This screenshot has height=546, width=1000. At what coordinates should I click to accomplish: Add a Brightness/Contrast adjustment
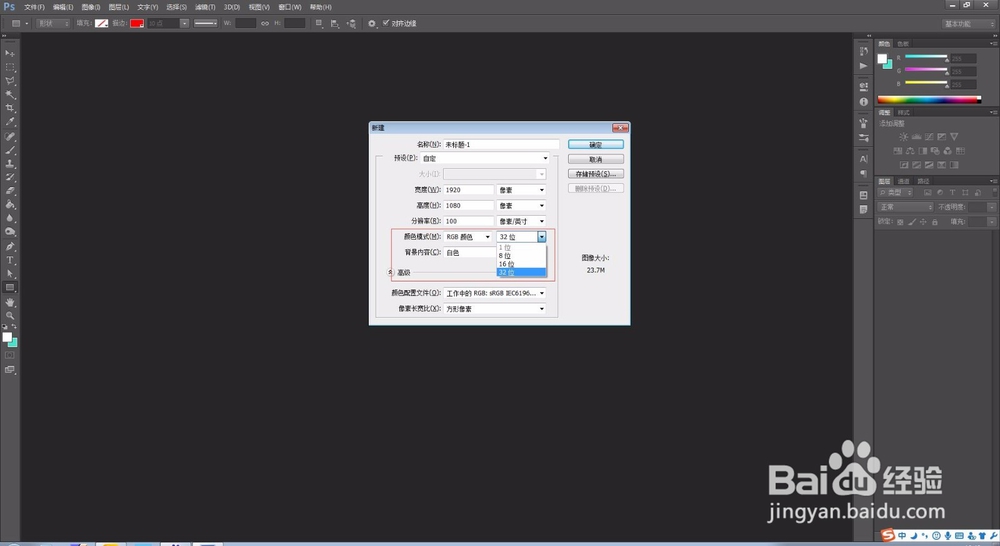tap(904, 136)
